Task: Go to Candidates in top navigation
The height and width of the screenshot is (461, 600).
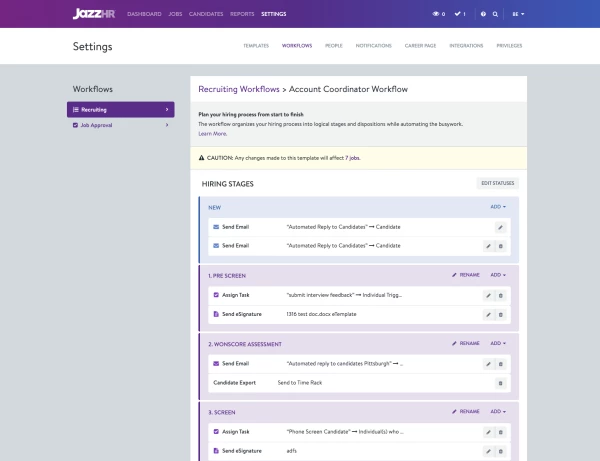Action: tap(204, 14)
